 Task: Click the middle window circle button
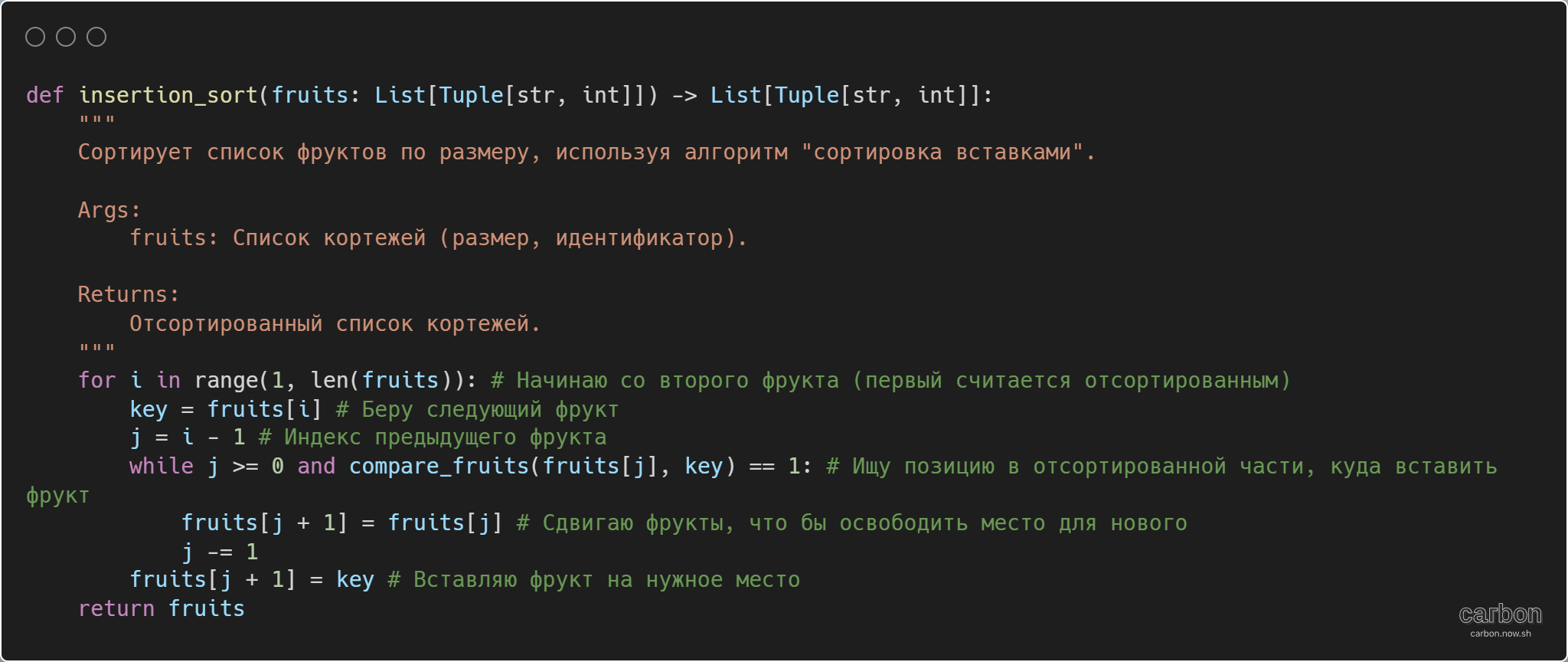66,37
